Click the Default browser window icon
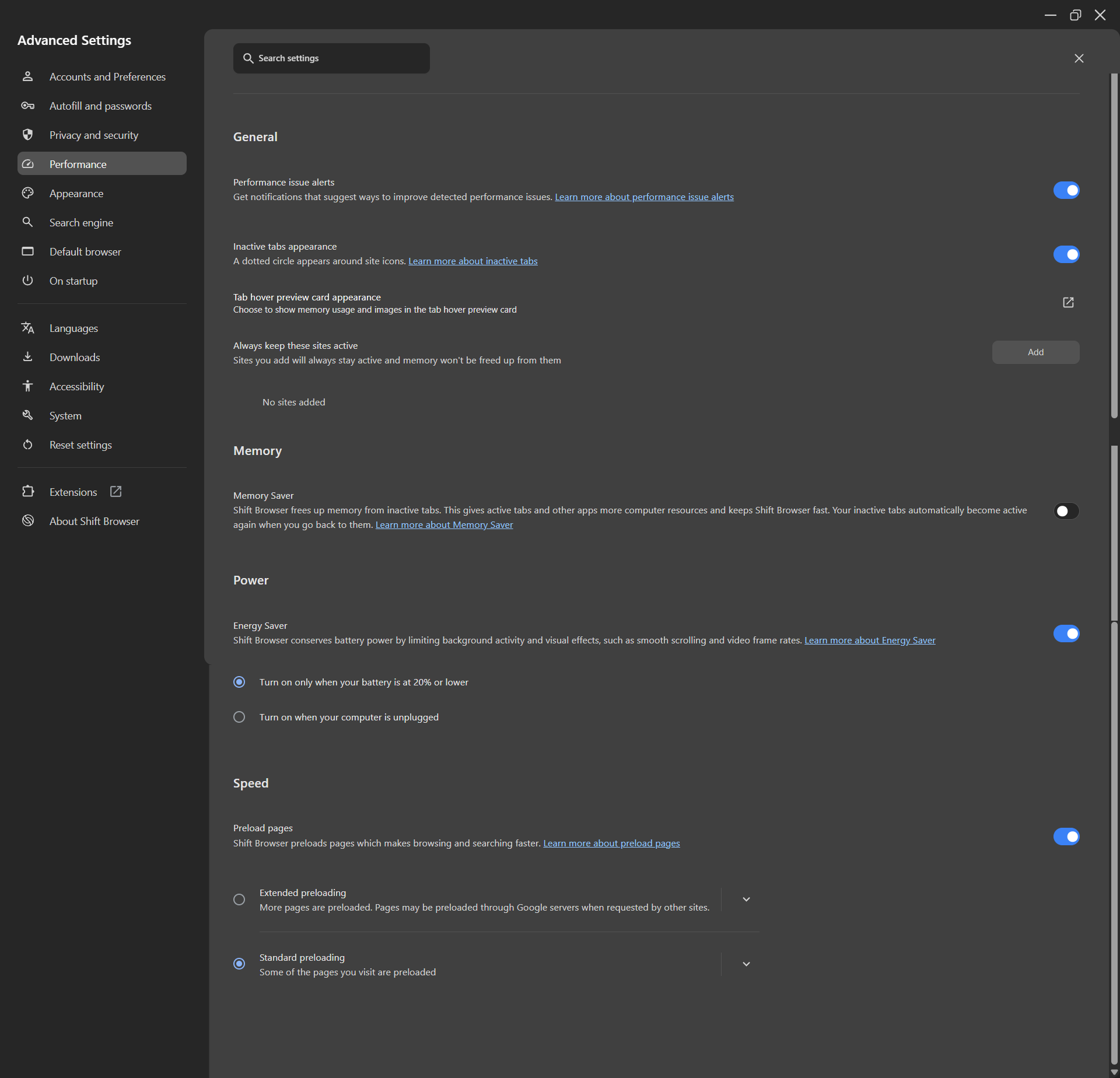1120x1078 pixels. (x=27, y=251)
